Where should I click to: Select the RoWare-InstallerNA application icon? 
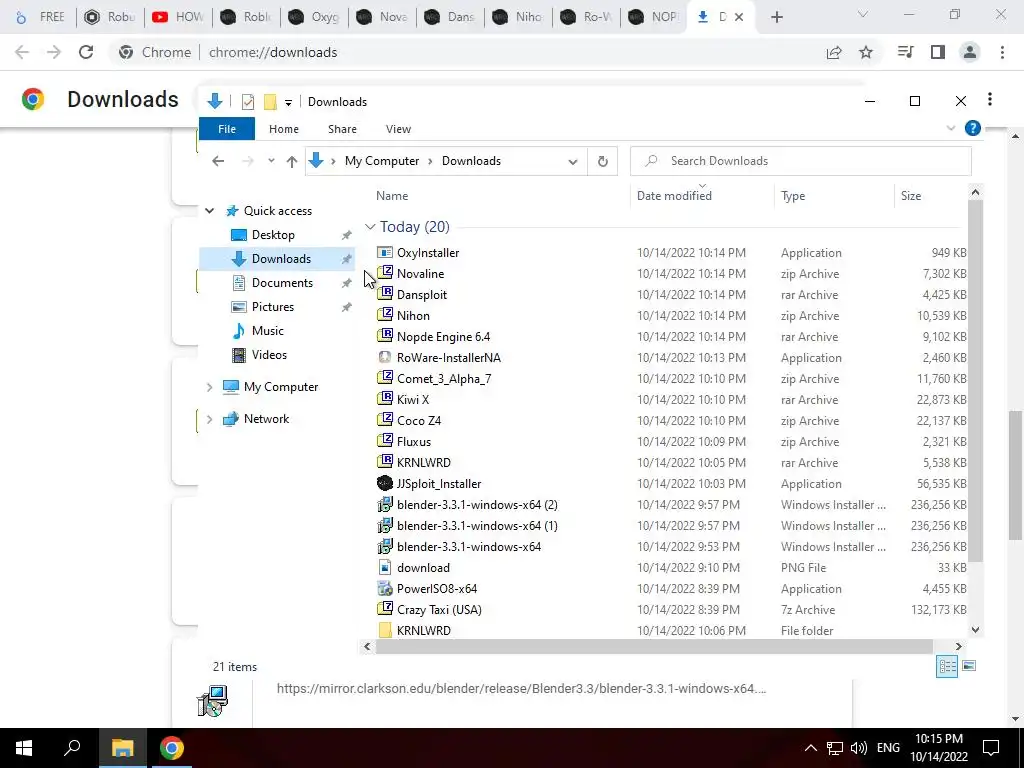(385, 357)
